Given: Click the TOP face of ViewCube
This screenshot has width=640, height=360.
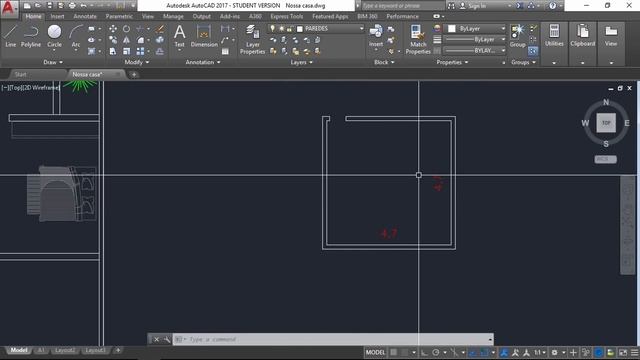Looking at the screenshot, I should coord(606,123).
